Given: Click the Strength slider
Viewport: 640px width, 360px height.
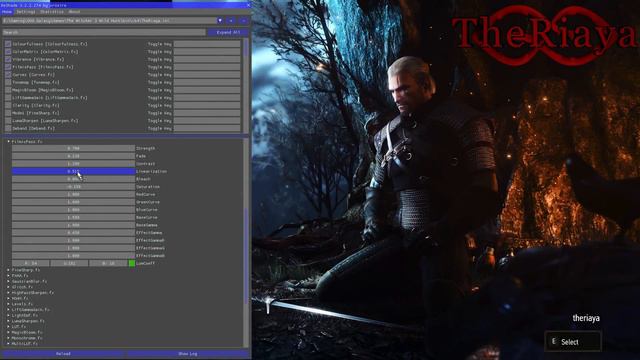Looking at the screenshot, I should pos(73,148).
